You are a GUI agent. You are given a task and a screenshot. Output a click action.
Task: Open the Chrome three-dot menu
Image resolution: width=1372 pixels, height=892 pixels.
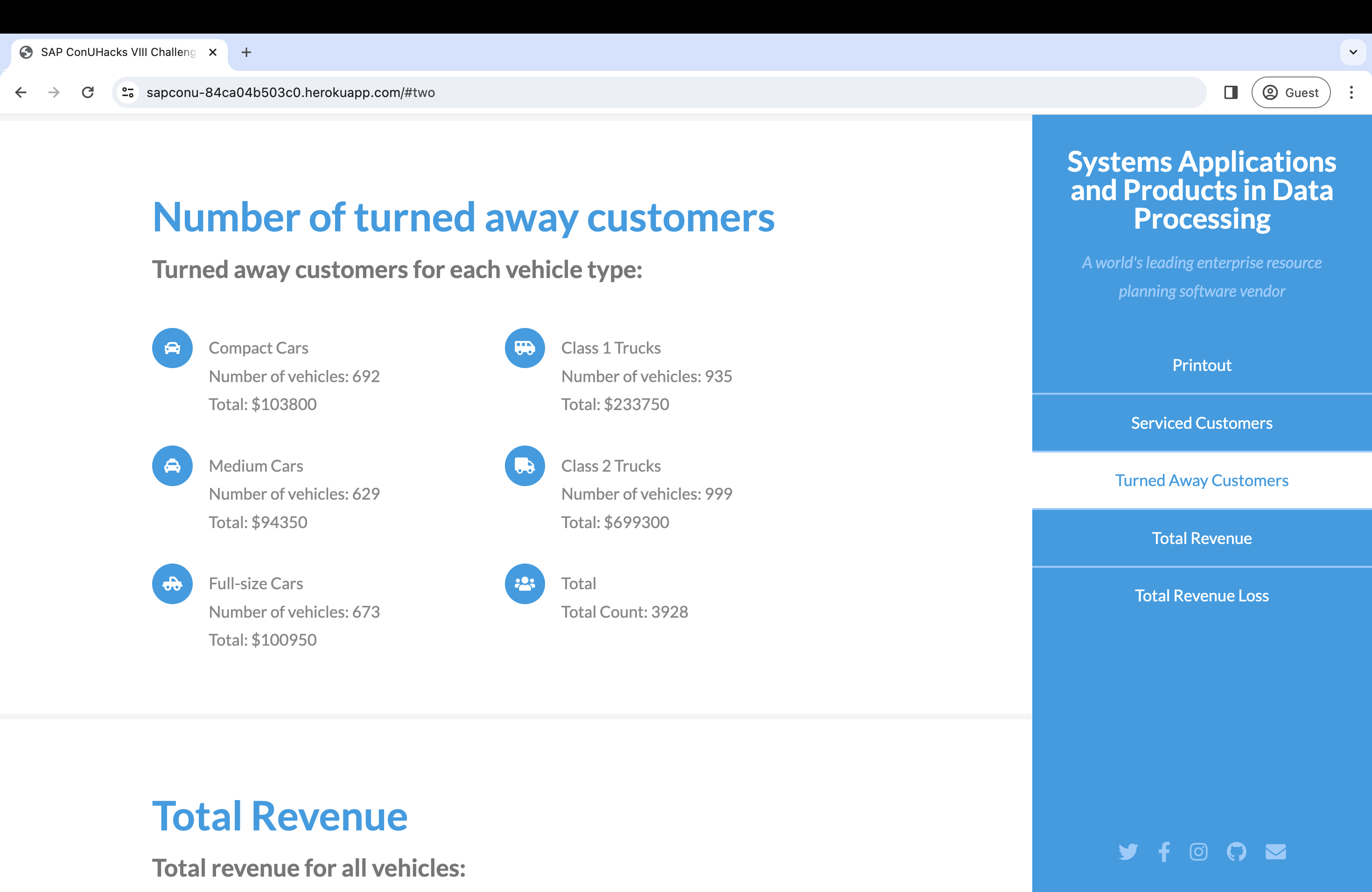click(1351, 93)
